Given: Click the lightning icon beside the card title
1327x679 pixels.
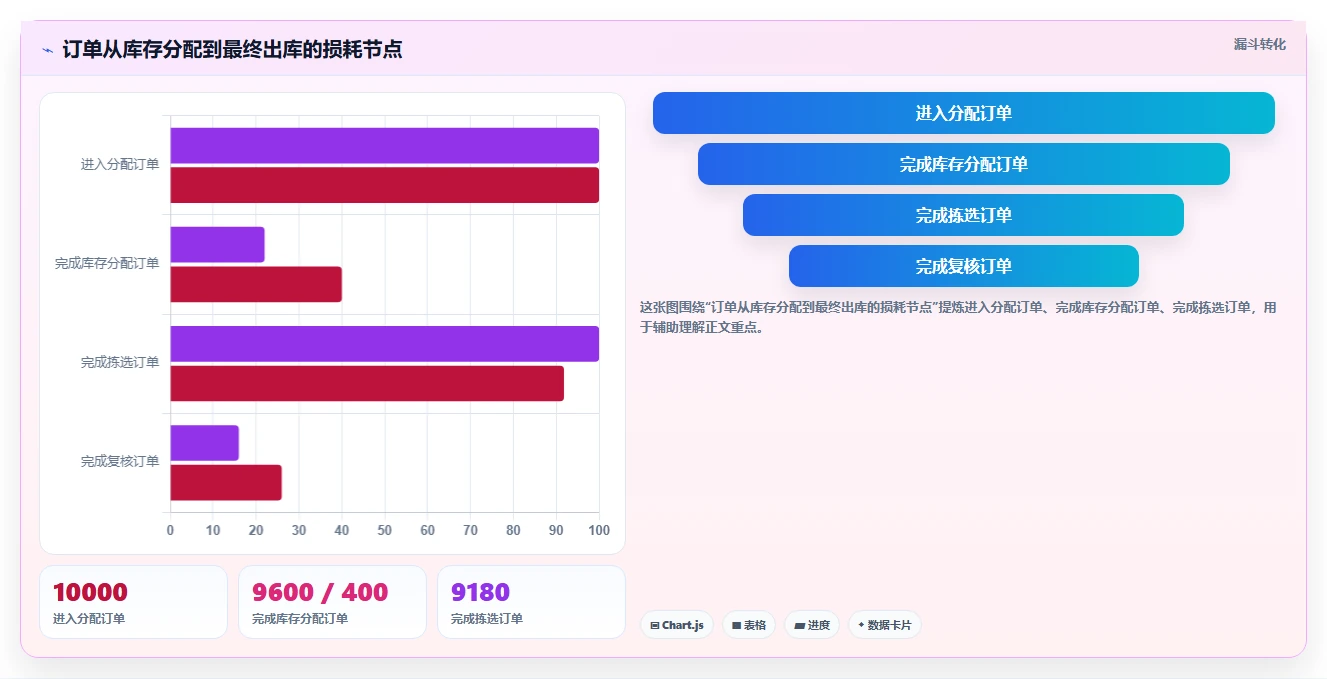Looking at the screenshot, I should [x=47, y=50].
